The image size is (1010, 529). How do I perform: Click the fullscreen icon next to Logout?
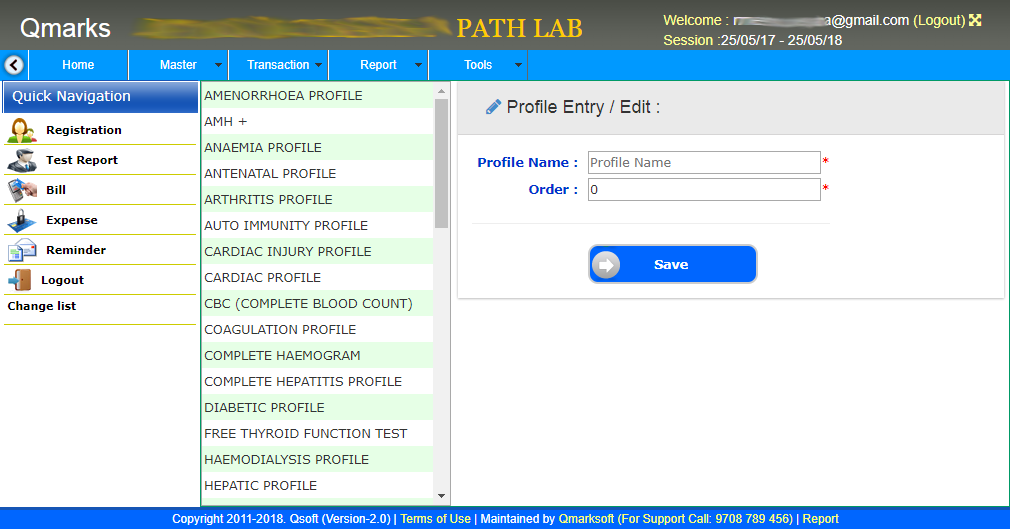pyautogui.click(x=975, y=21)
